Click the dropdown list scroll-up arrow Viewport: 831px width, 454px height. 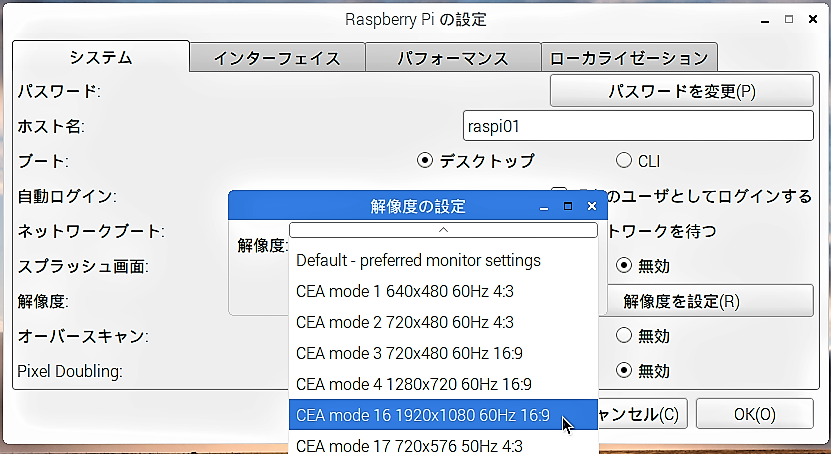click(444, 230)
